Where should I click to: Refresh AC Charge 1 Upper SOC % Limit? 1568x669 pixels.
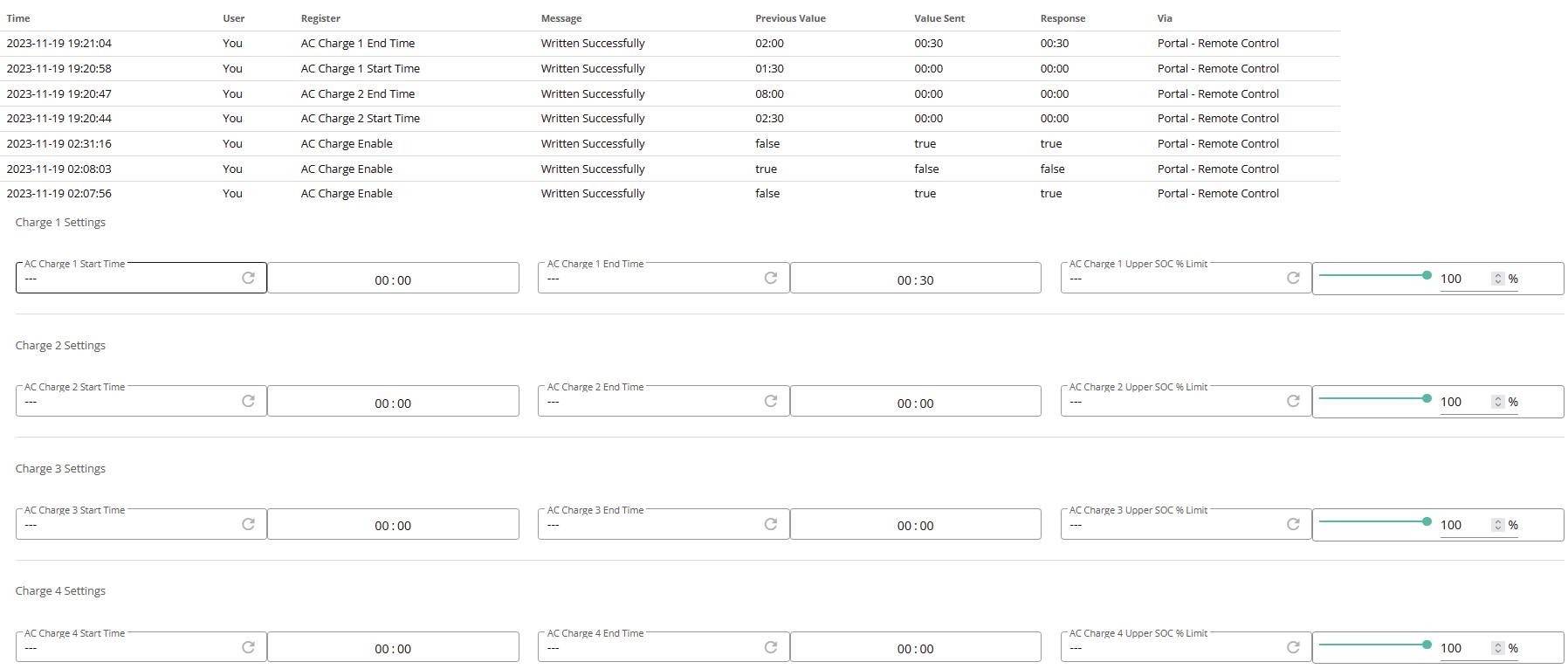1293,278
